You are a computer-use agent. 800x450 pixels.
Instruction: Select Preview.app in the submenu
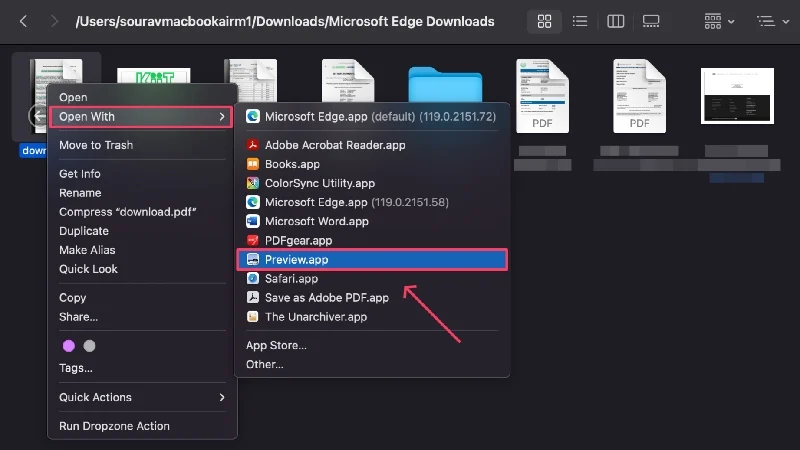pyautogui.click(x=296, y=260)
